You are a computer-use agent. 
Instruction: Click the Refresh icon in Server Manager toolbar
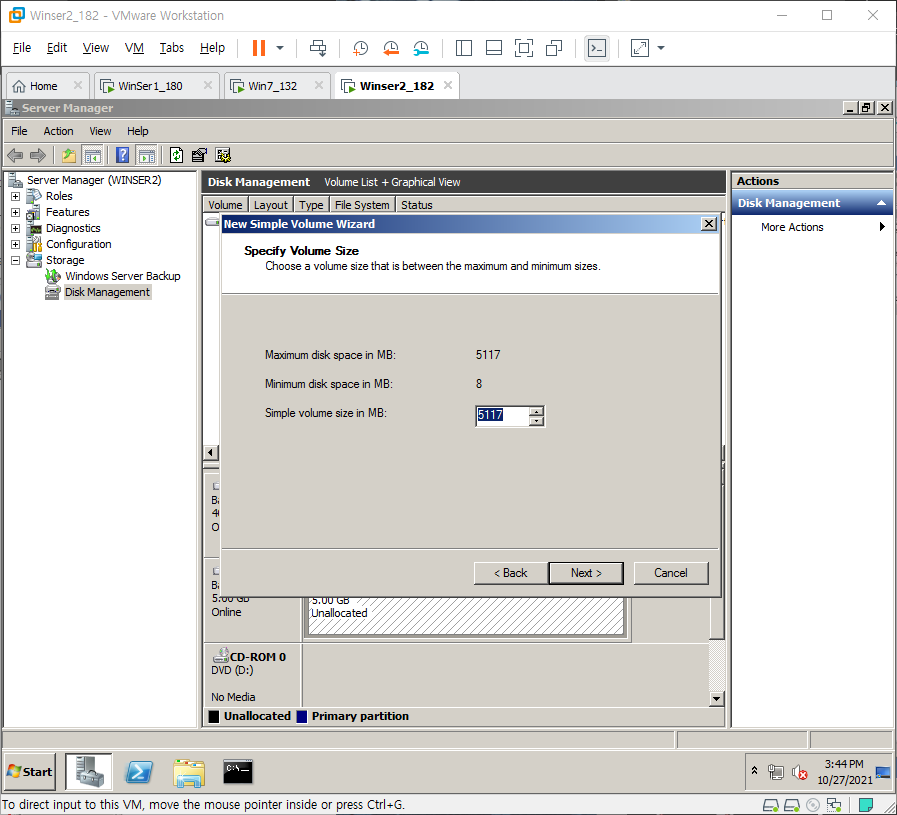(x=176, y=155)
